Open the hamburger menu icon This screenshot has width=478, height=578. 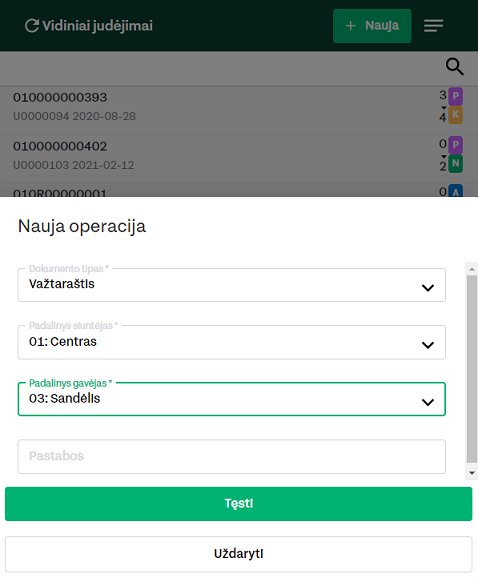coord(433,26)
